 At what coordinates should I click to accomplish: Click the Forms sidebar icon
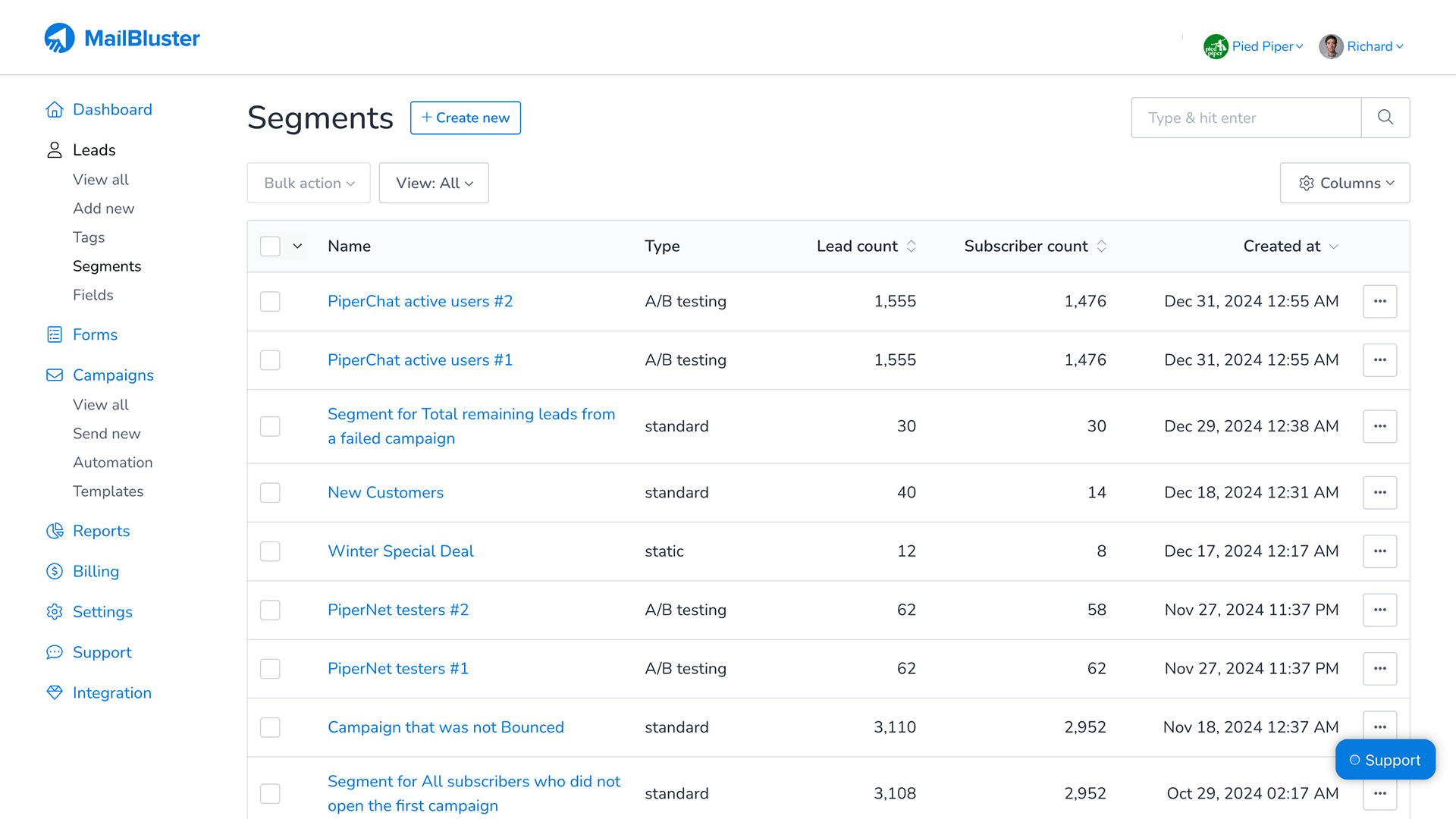coord(55,334)
